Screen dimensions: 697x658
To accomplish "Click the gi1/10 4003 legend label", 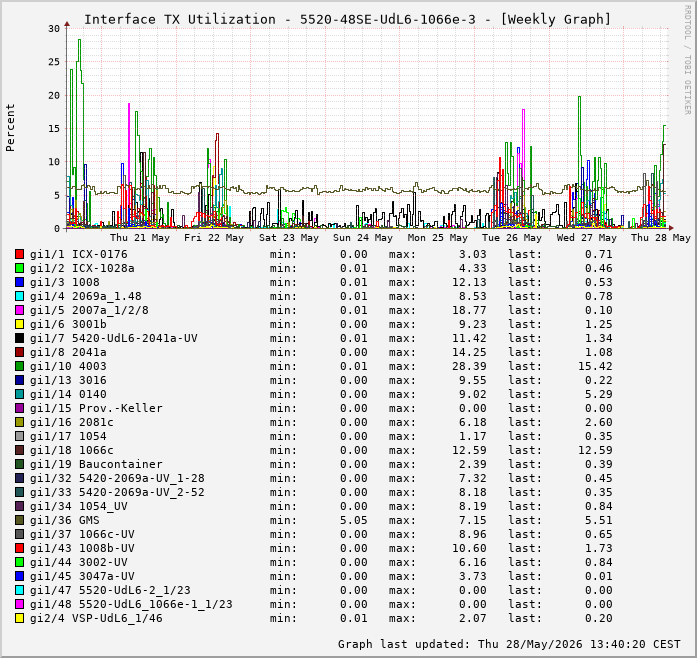I will tap(68, 366).
